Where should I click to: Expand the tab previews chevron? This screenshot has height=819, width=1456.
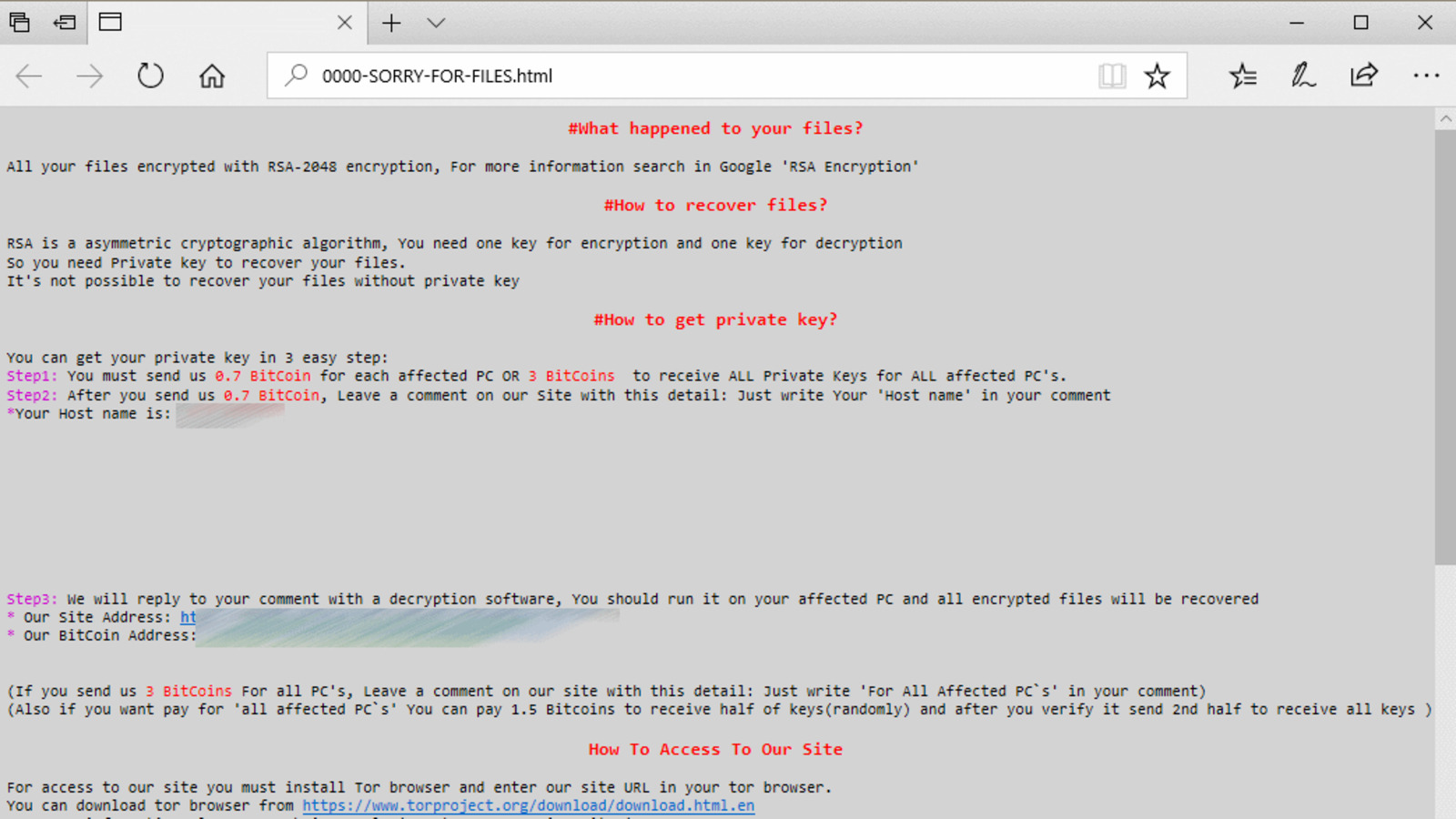436,23
